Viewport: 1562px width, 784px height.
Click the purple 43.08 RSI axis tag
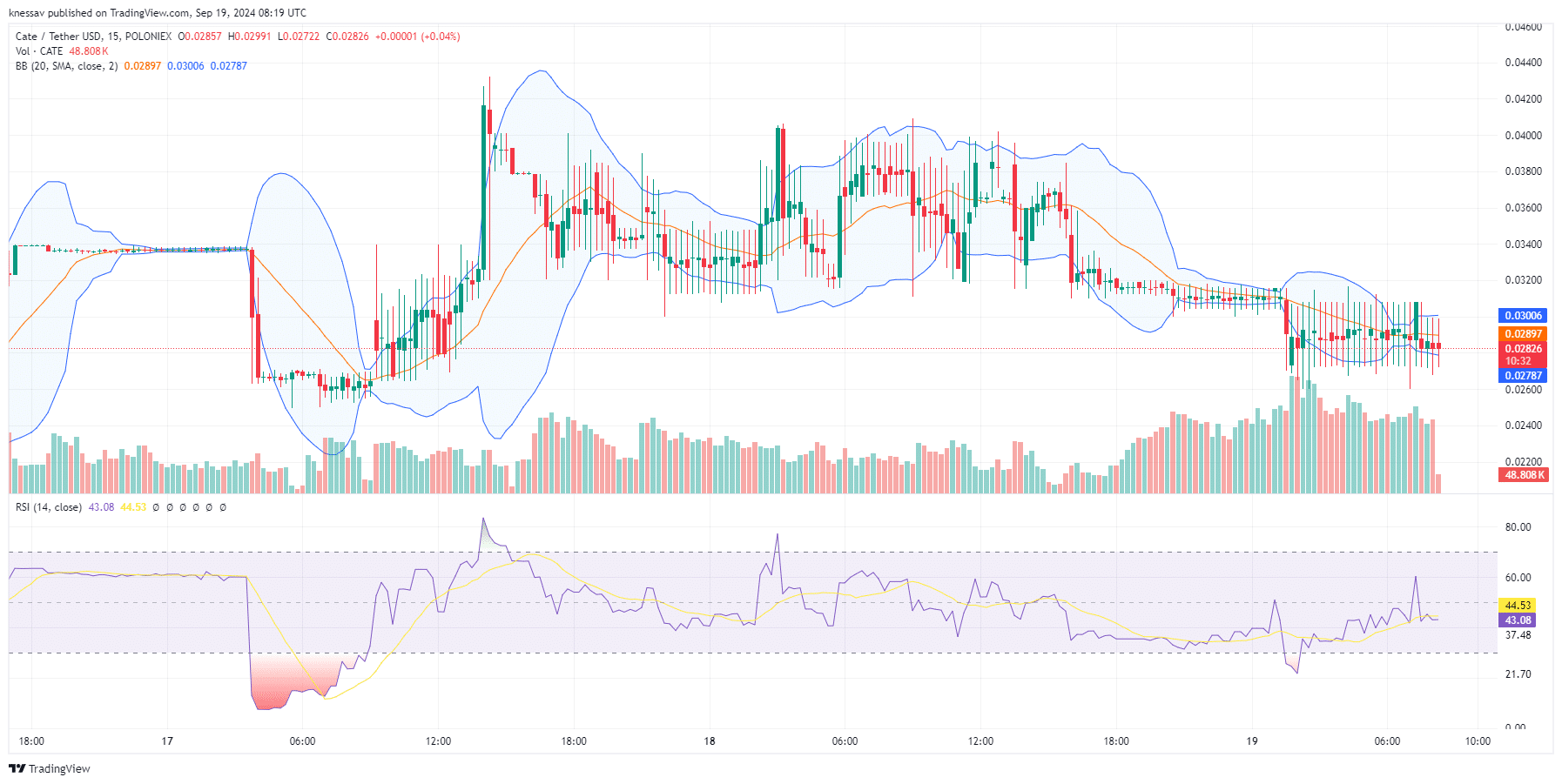pos(1518,620)
